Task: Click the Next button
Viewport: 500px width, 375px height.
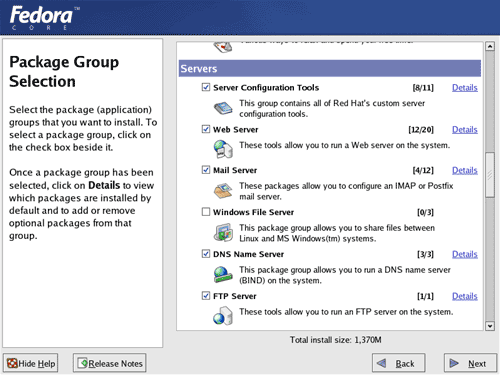Action: [470, 363]
